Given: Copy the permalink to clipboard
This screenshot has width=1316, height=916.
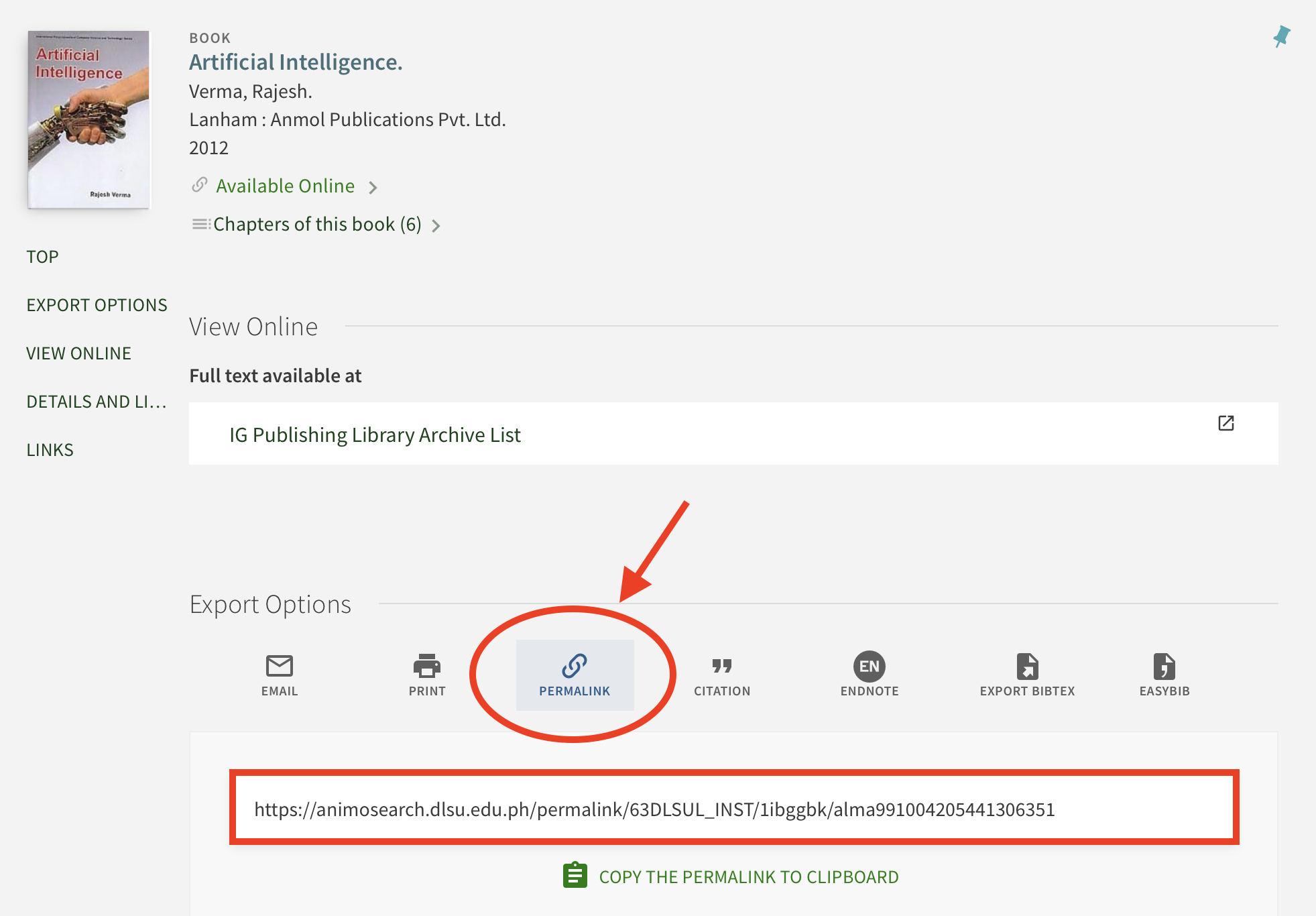Looking at the screenshot, I should tap(748, 877).
